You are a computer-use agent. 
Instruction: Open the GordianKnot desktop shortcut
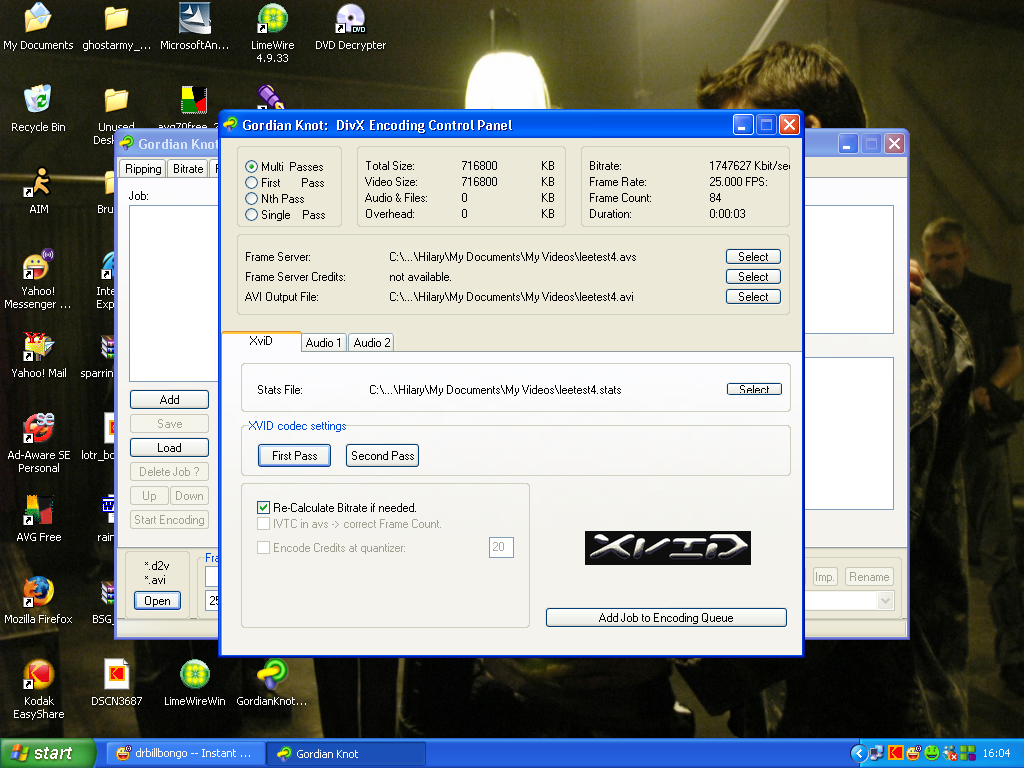(272, 675)
